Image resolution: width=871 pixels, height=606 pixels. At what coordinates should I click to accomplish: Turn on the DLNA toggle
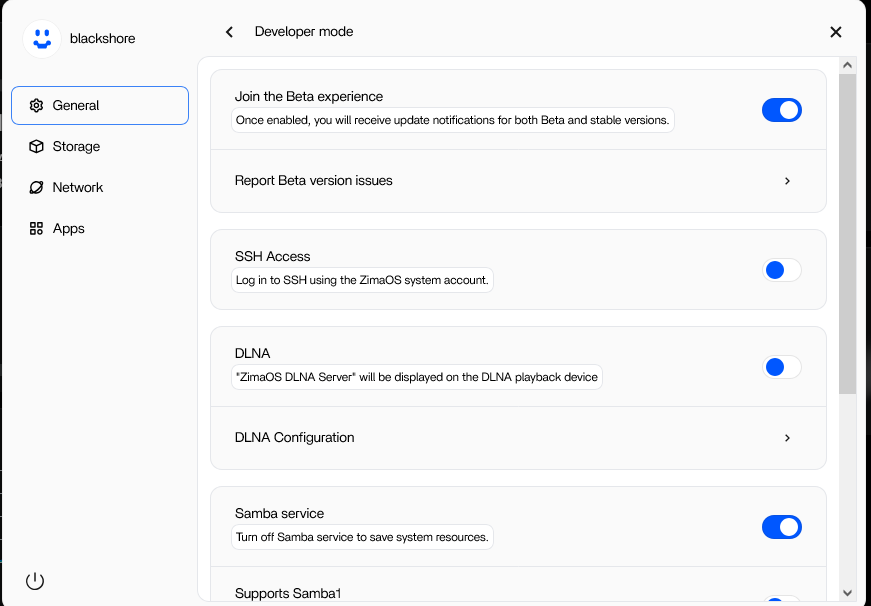782,367
